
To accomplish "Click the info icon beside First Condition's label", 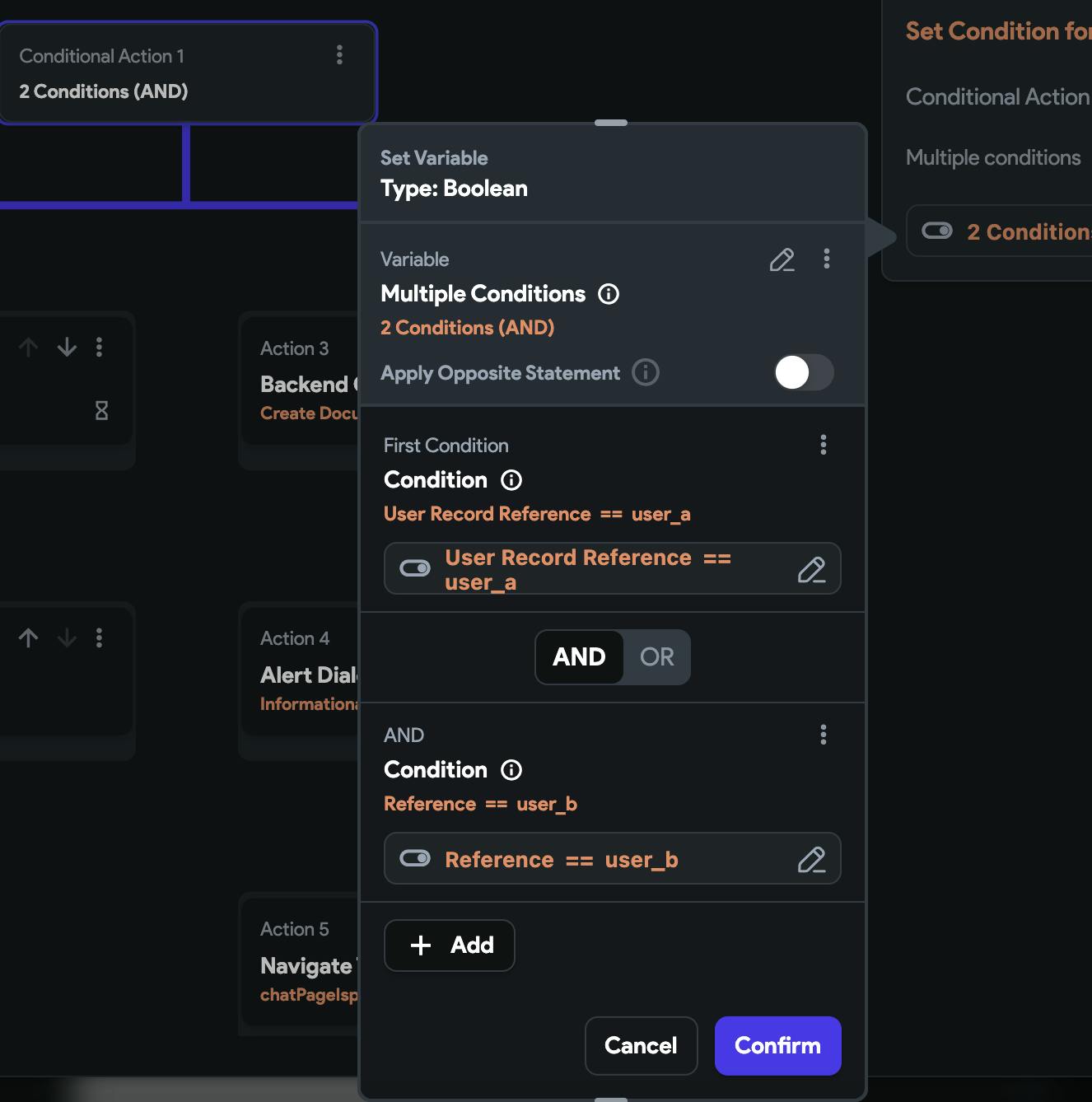I will (x=511, y=480).
